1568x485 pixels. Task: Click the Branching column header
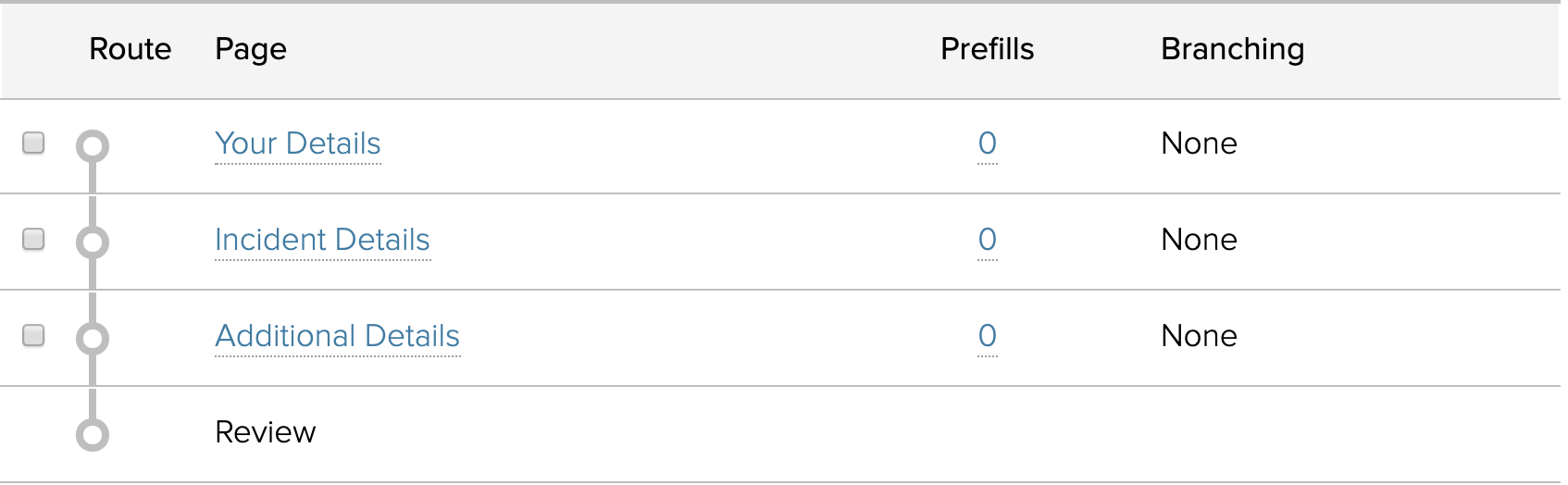coord(1232,49)
